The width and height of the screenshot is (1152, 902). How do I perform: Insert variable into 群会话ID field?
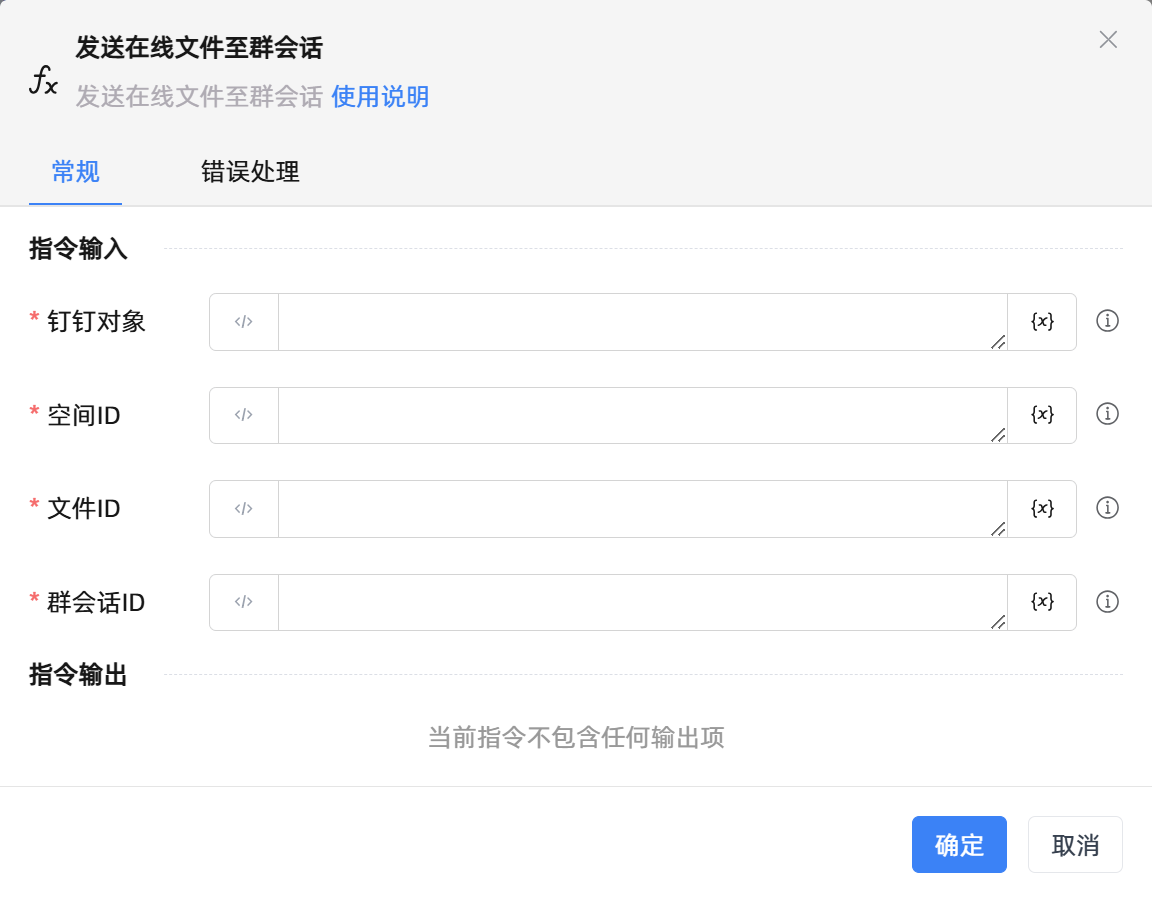[1042, 602]
